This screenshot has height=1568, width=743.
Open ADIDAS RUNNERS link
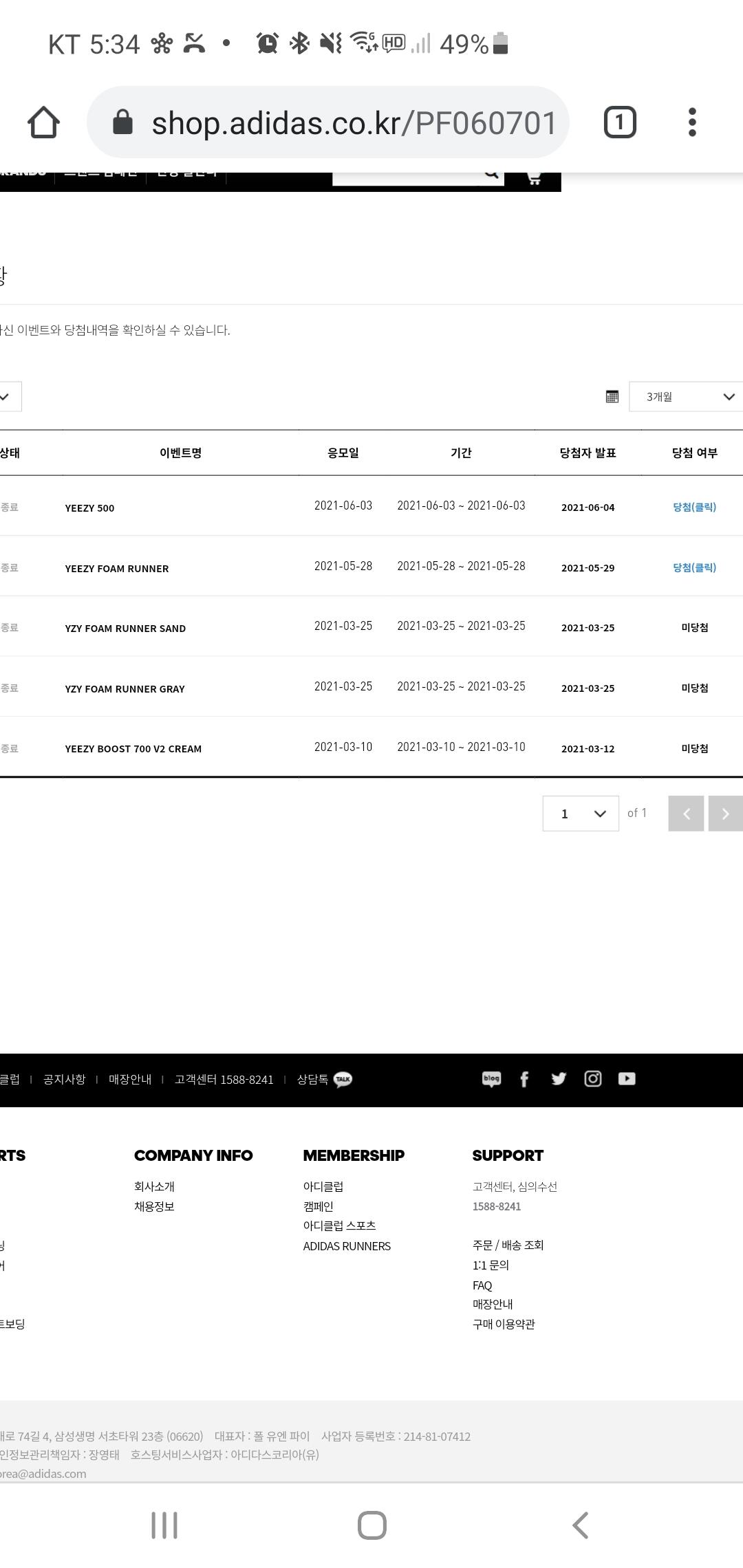[x=347, y=1246]
